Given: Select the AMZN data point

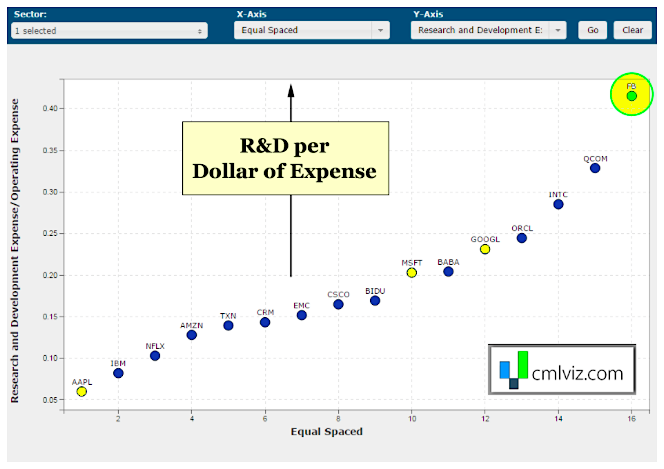Looking at the screenshot, I should (x=191, y=335).
